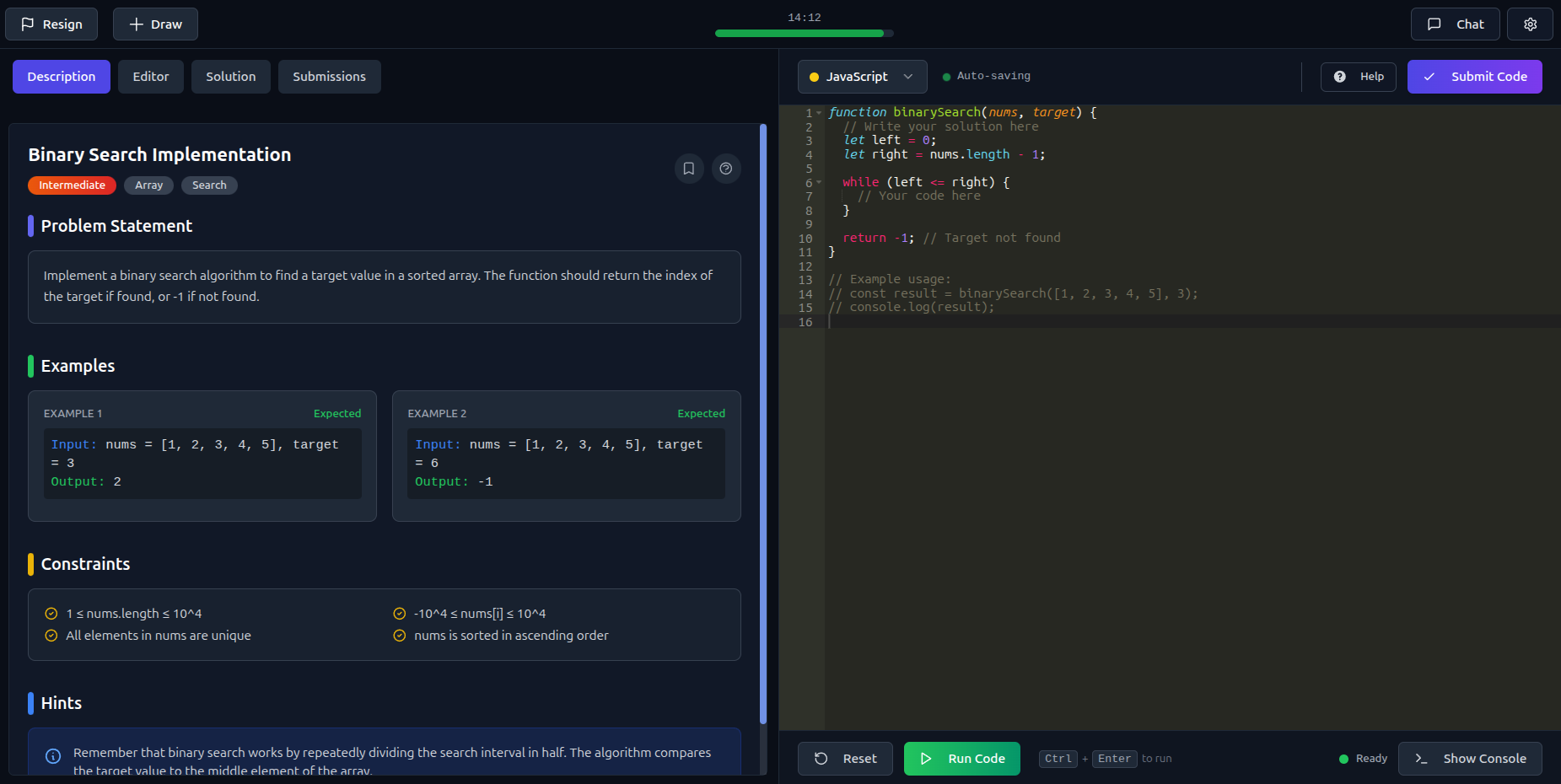Screen dimensions: 1561x784
Task: Collapse function fold arrow on line 1
Action: 819,113
